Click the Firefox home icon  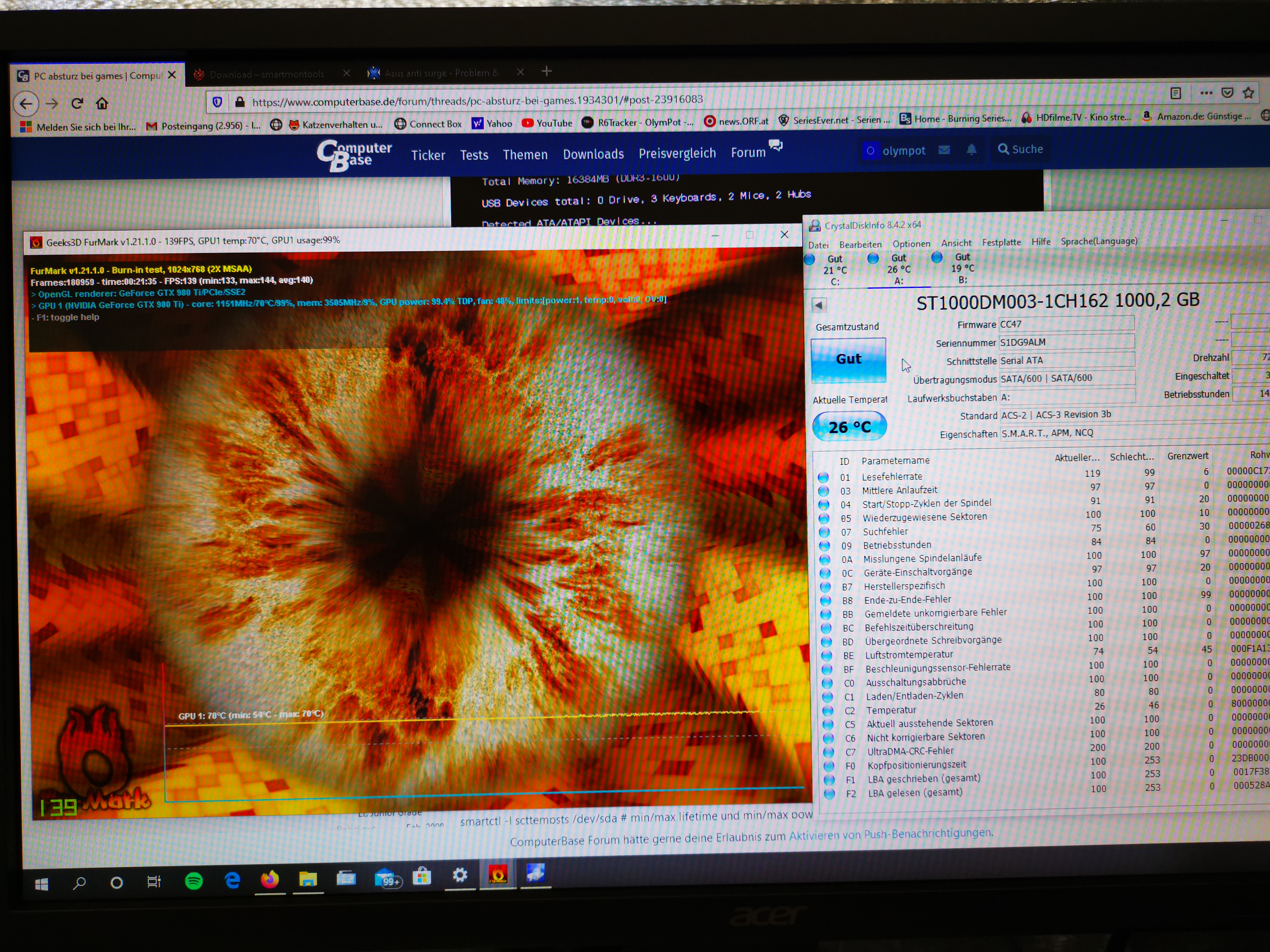(102, 103)
